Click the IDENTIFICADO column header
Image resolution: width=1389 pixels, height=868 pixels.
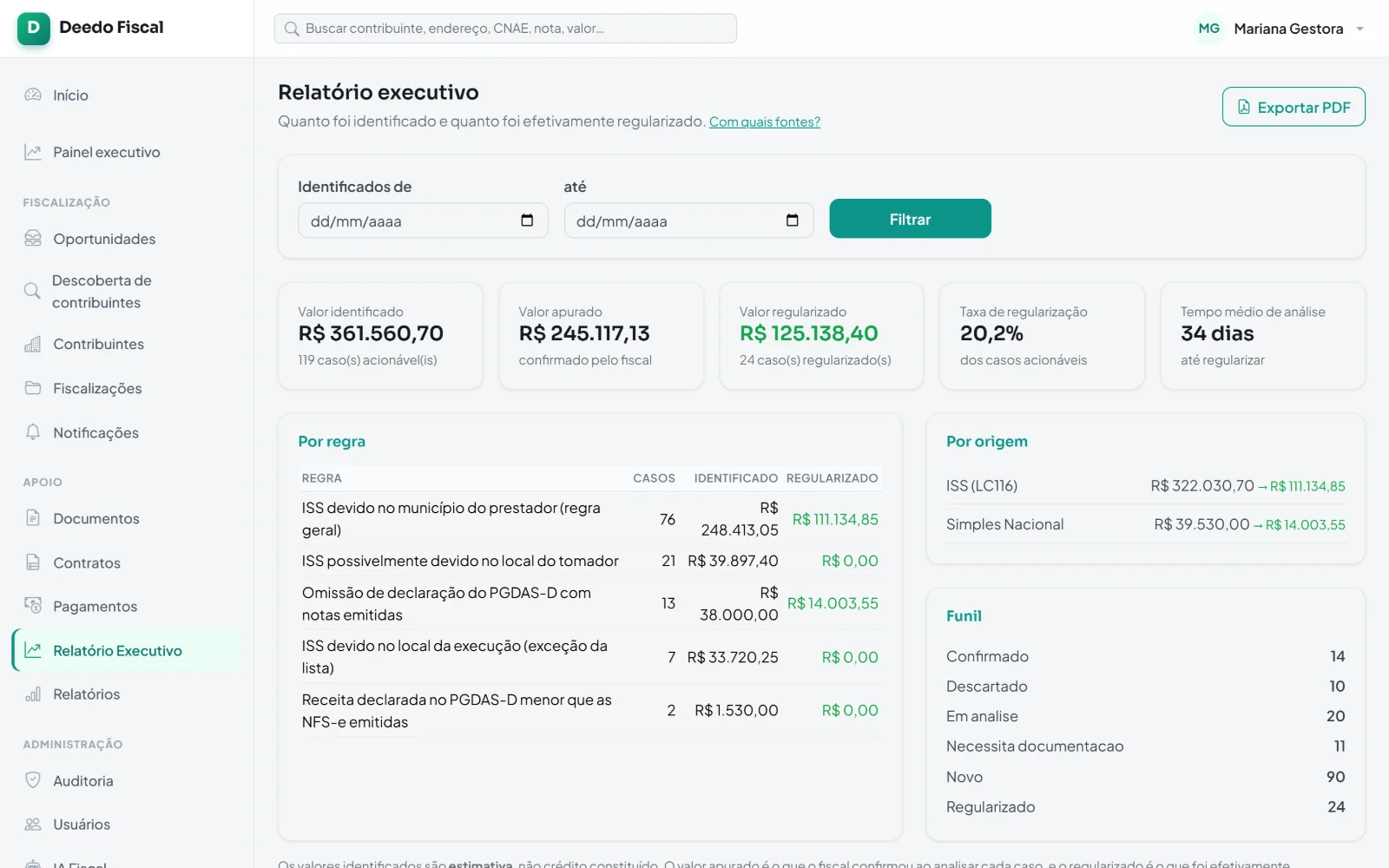pos(735,478)
